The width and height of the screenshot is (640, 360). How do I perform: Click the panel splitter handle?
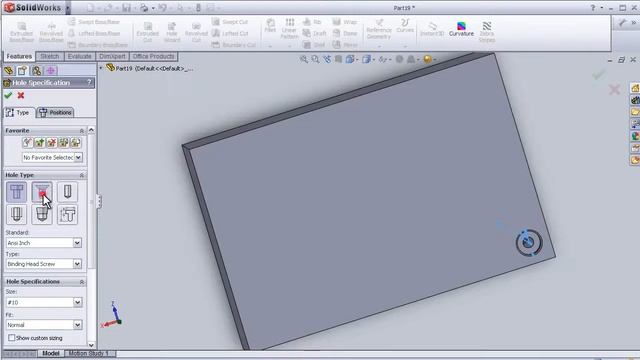tap(99, 201)
